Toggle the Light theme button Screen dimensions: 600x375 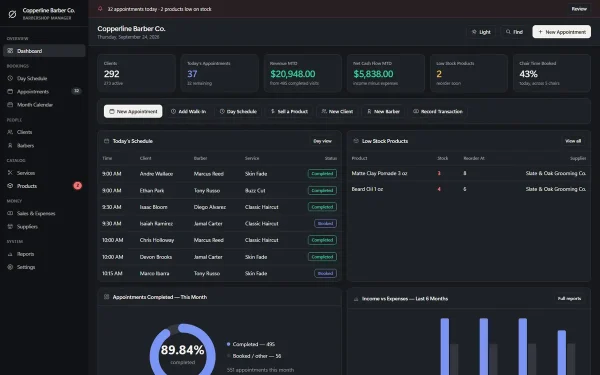[481, 32]
